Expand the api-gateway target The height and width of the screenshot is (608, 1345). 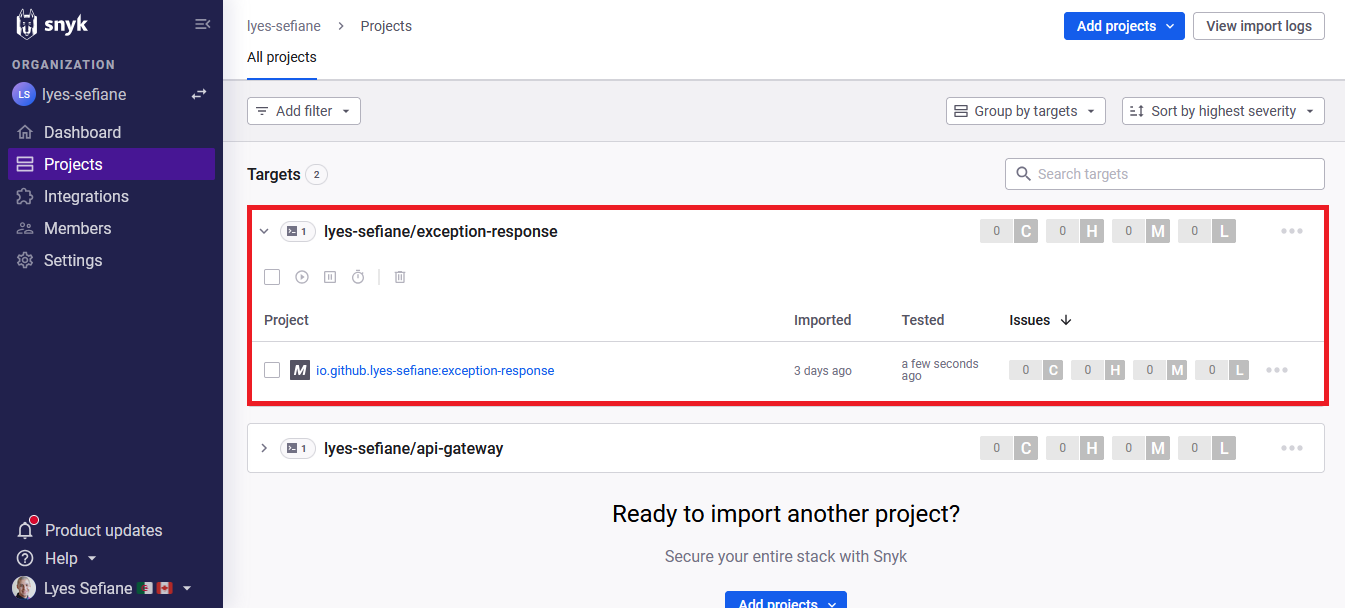[264, 448]
